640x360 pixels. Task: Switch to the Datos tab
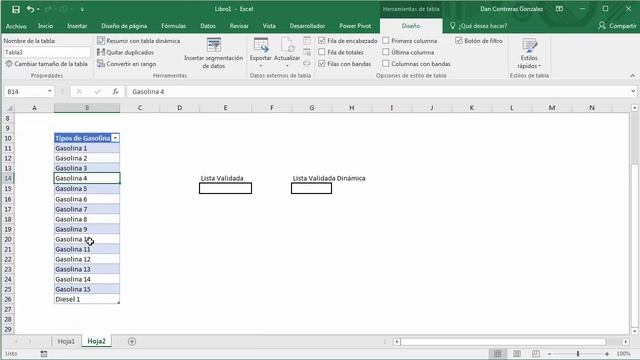pyautogui.click(x=208, y=26)
